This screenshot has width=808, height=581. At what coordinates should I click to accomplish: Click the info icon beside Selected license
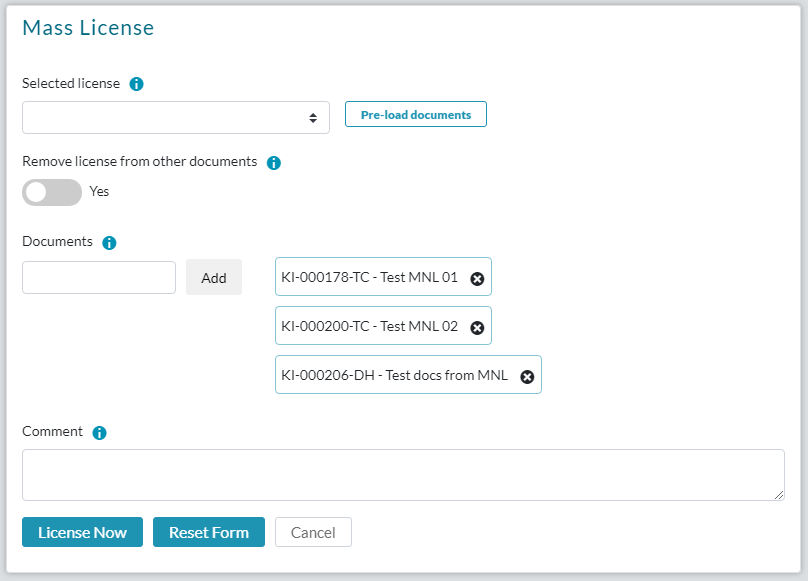pos(137,84)
